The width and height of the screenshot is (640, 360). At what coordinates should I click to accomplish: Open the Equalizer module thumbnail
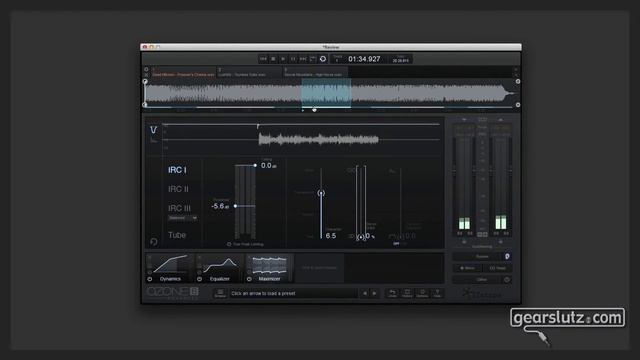(x=220, y=268)
